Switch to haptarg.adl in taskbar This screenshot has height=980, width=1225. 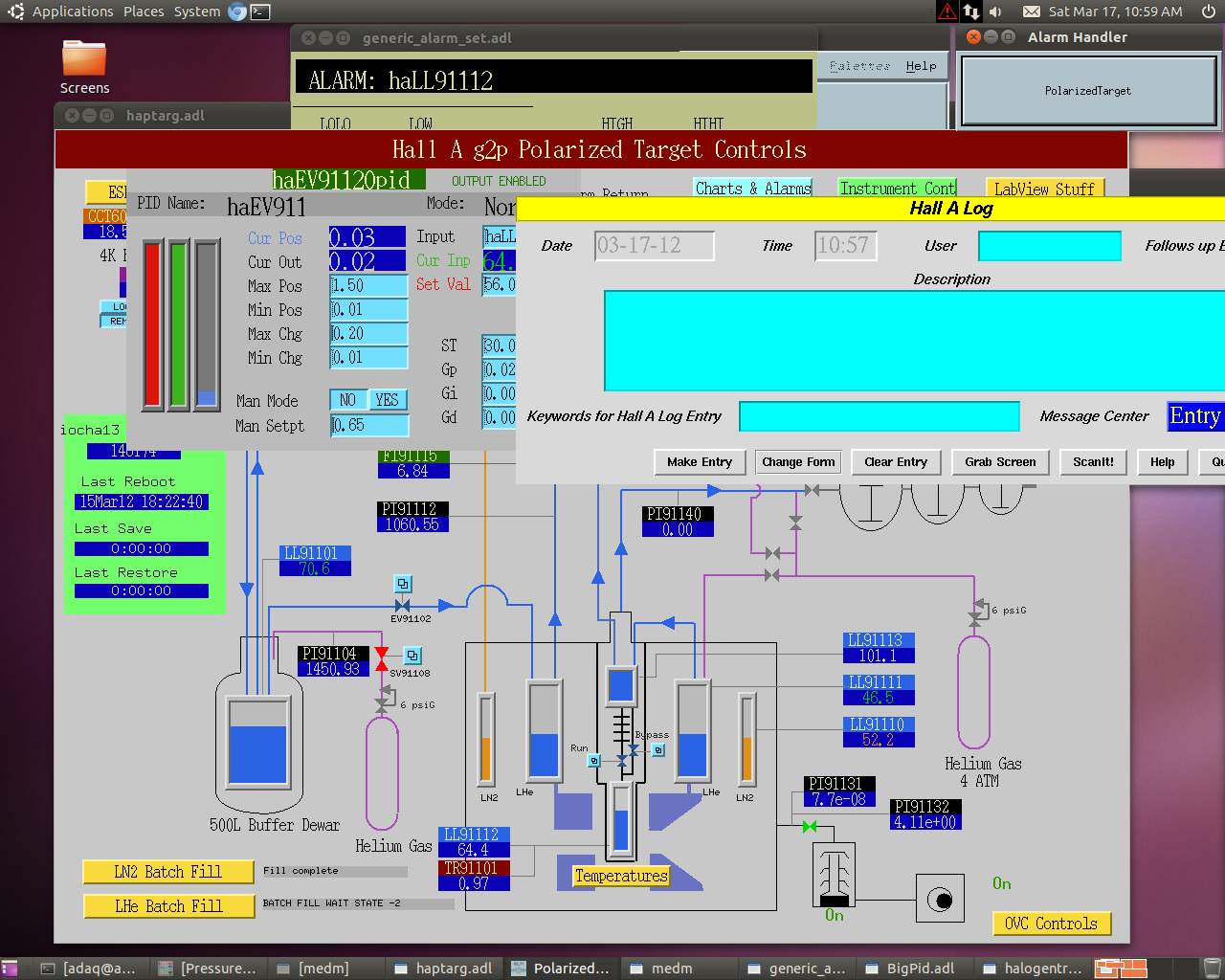[442, 969]
